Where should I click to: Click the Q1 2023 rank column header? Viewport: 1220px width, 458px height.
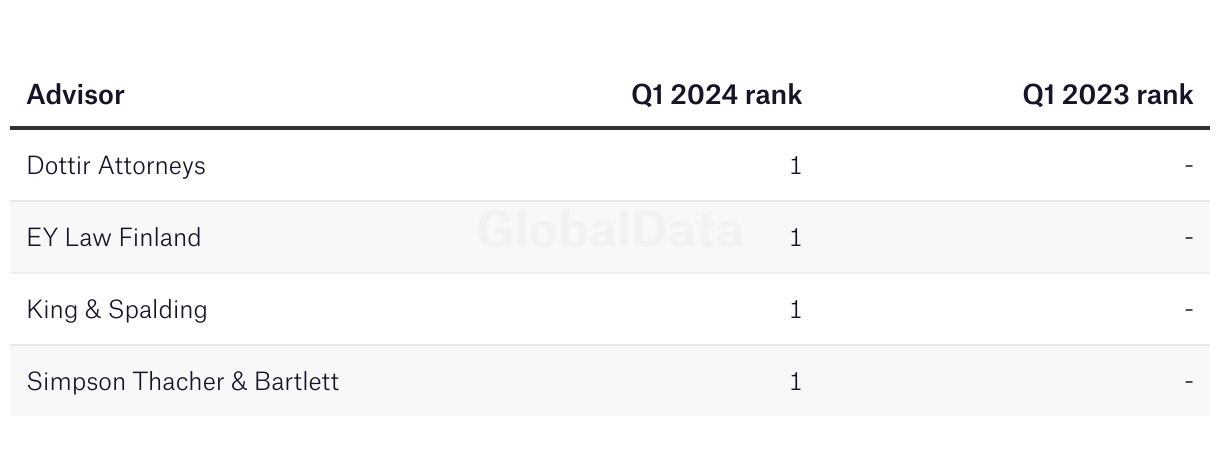1107,95
